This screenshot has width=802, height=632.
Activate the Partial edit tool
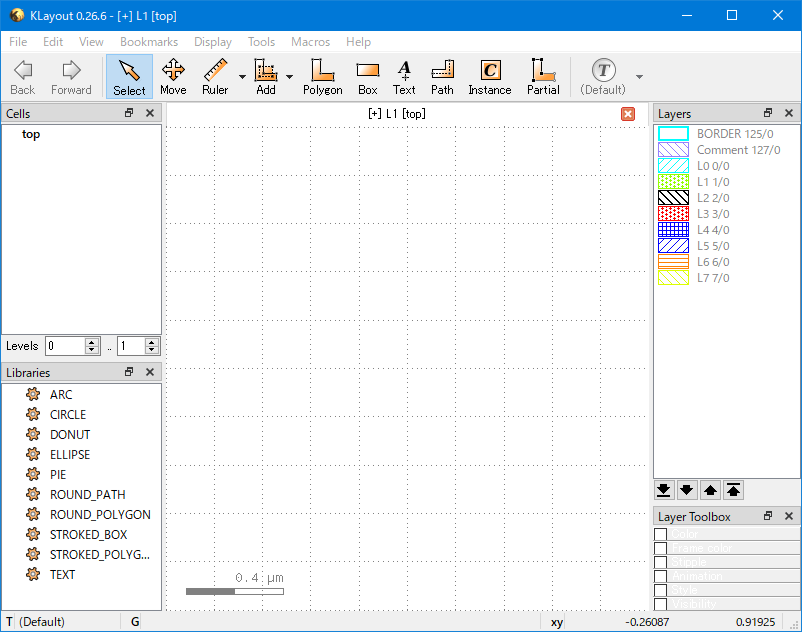(543, 77)
